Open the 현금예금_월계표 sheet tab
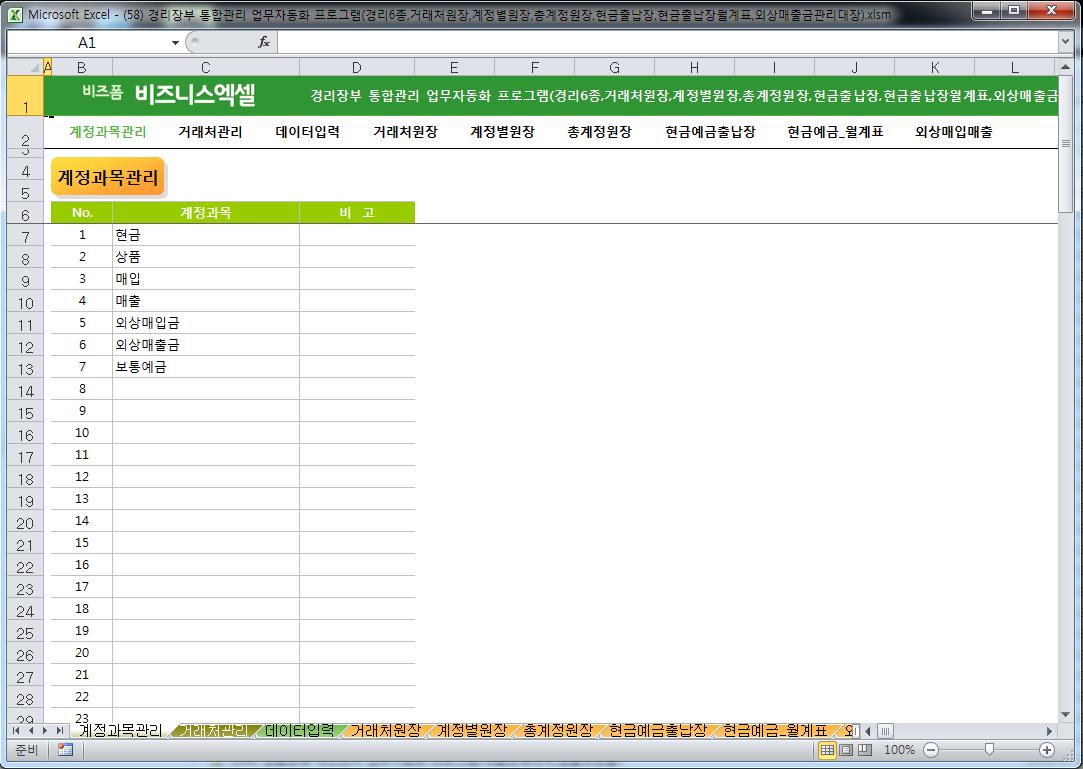 point(774,730)
